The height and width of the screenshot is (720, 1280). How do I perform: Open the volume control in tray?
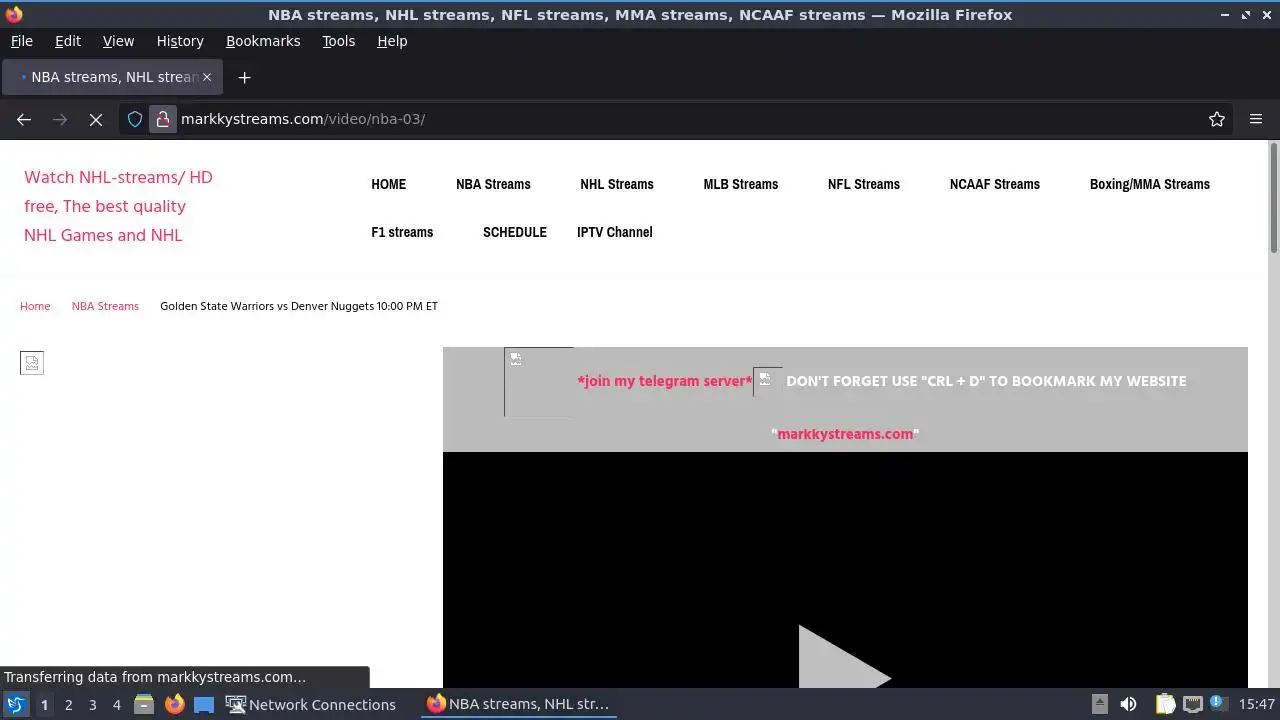pos(1128,704)
